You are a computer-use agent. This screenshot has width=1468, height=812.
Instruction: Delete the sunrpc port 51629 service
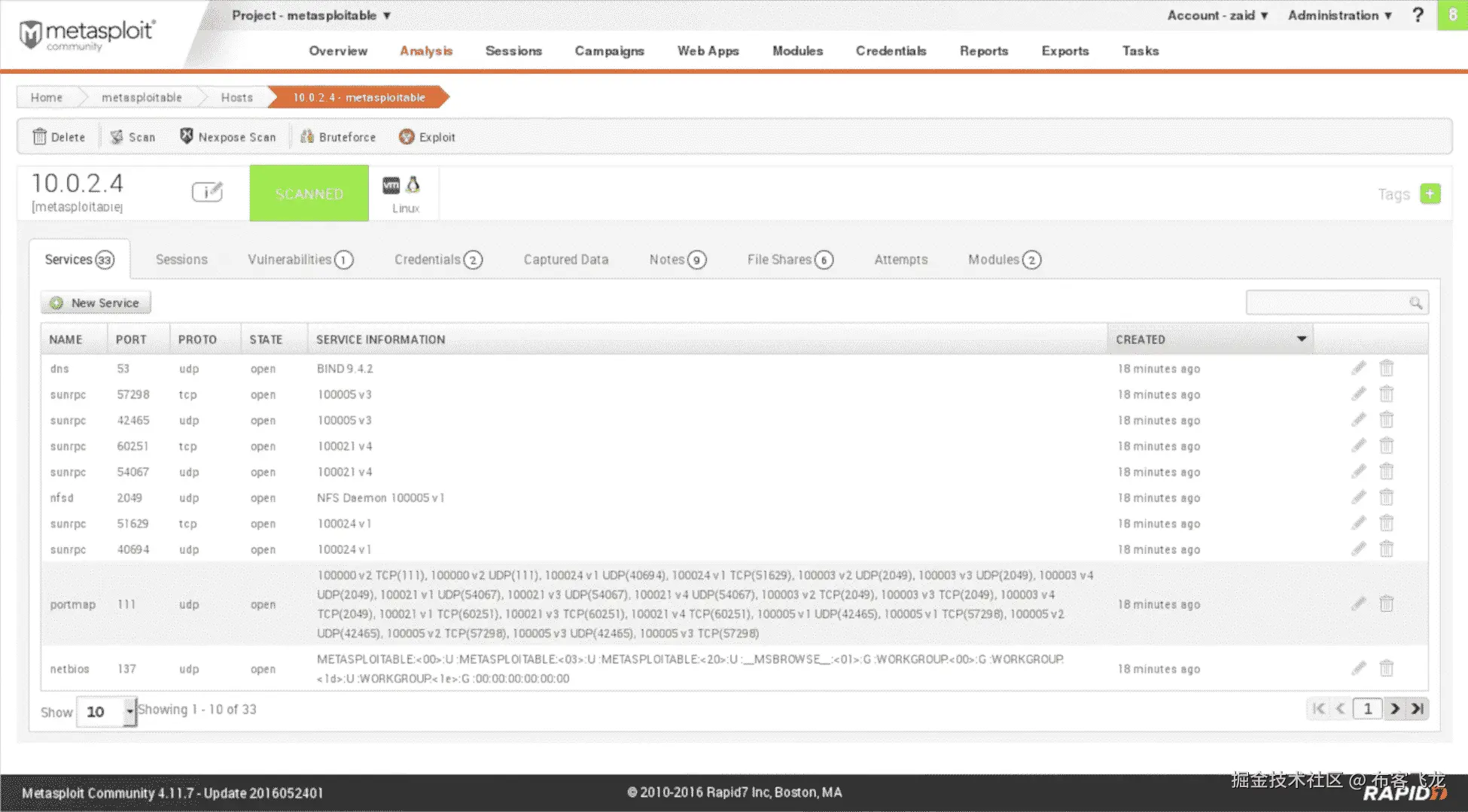[1387, 523]
